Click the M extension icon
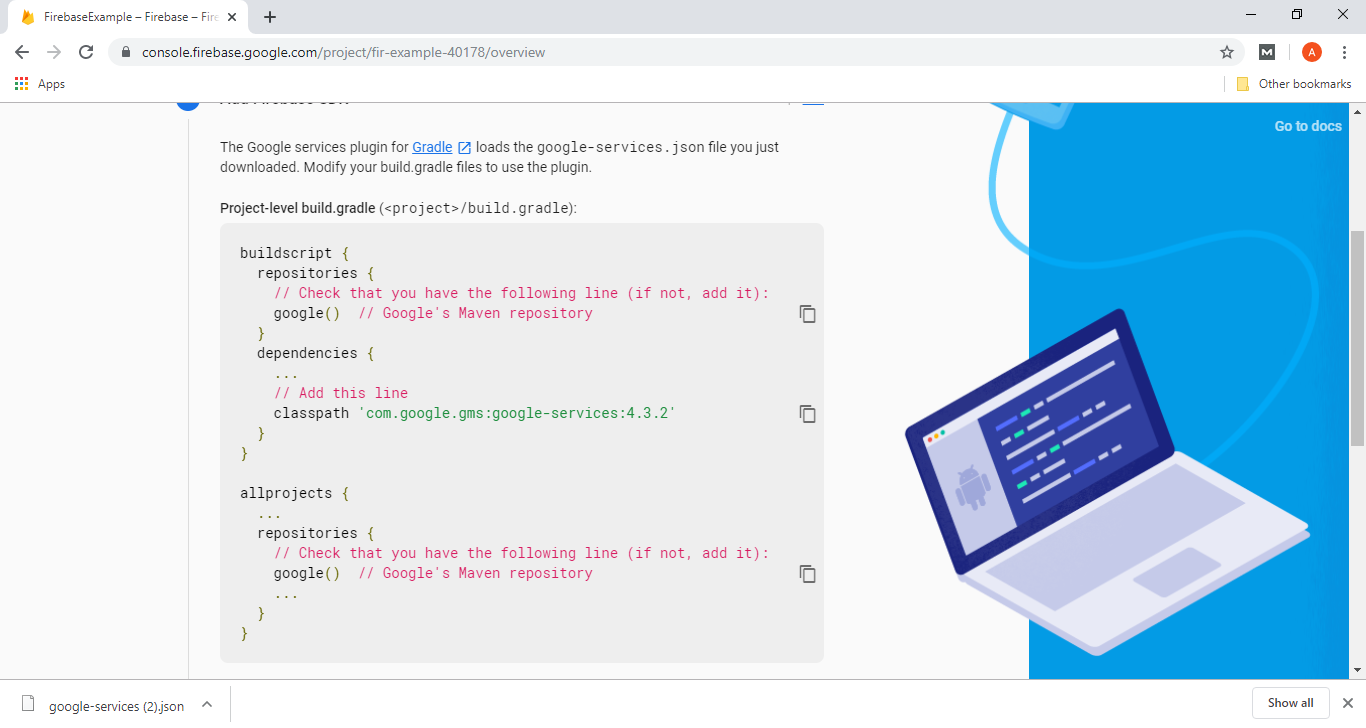 [1267, 52]
